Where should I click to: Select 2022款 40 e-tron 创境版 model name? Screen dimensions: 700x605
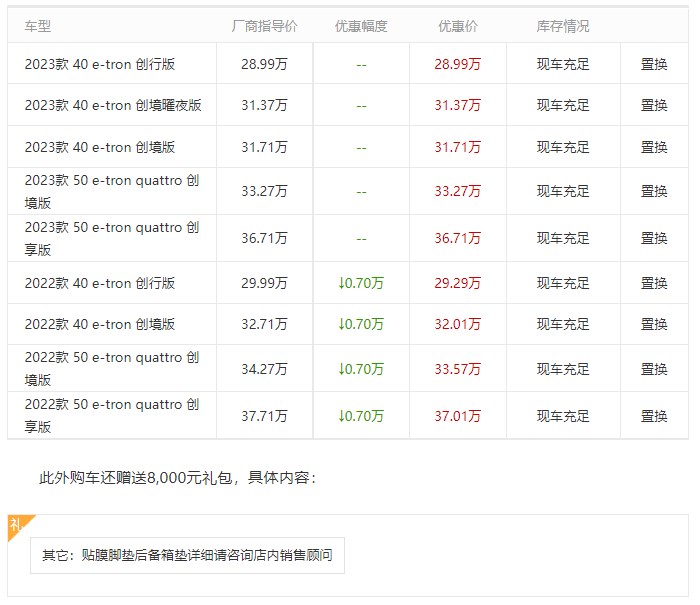pos(100,324)
